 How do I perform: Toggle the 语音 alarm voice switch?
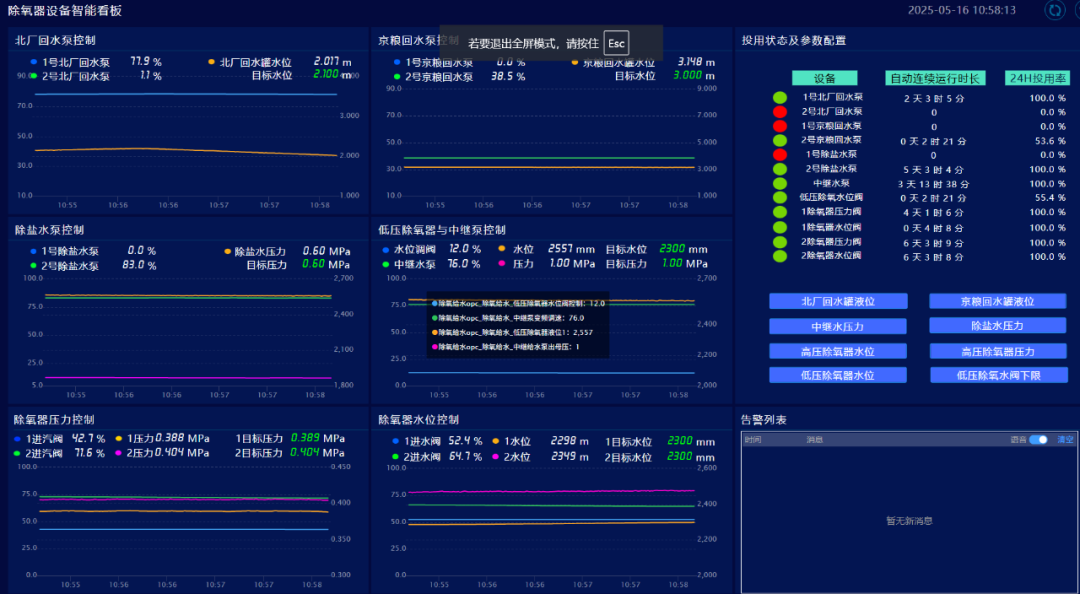(x=1039, y=440)
